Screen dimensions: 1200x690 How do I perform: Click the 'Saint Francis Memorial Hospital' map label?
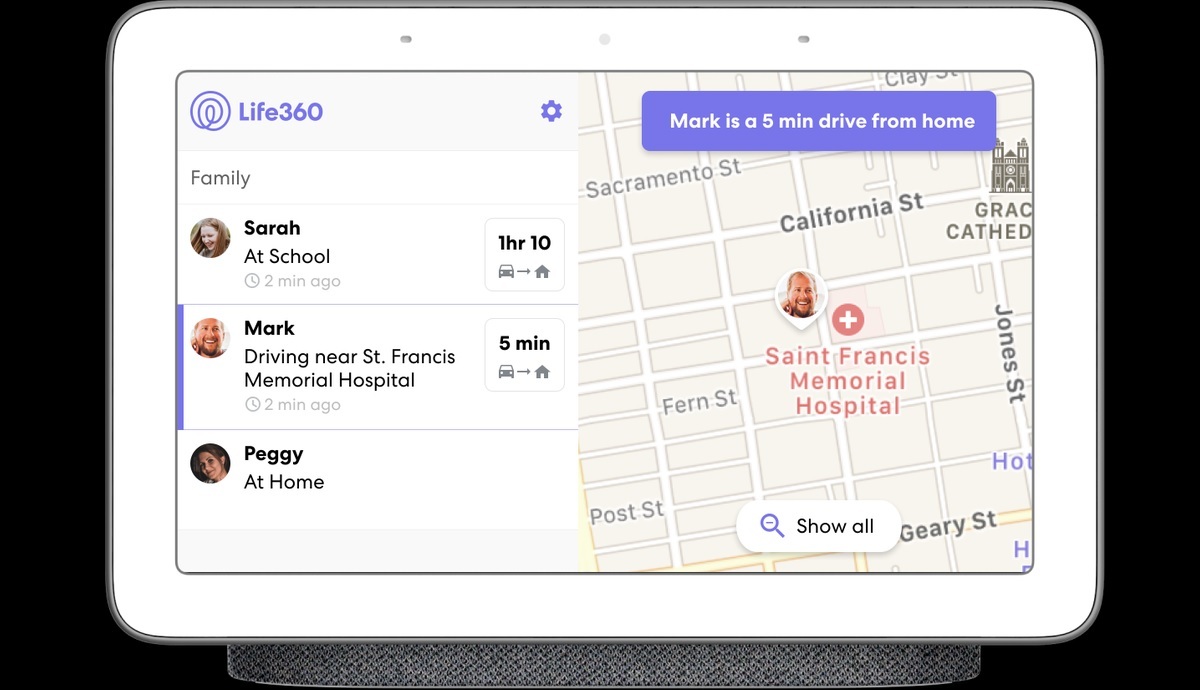(x=848, y=381)
